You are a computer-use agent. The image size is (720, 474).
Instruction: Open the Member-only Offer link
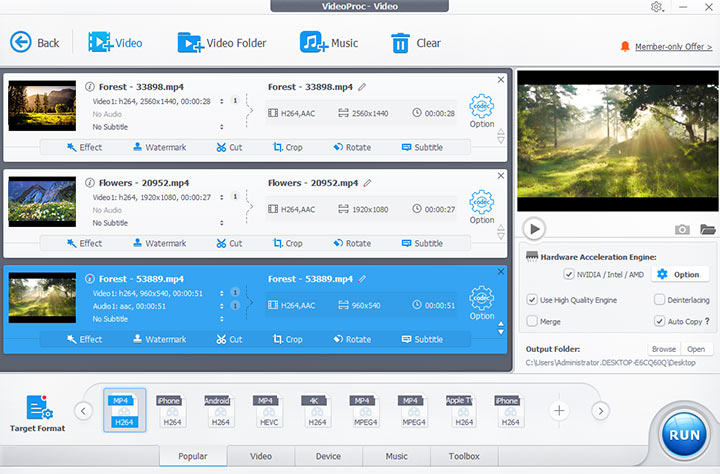point(673,46)
